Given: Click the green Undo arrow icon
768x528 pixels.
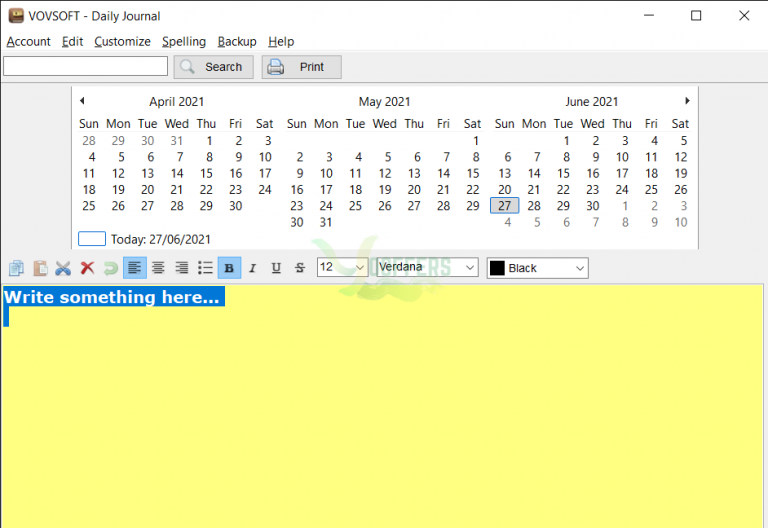Looking at the screenshot, I should 111,268.
